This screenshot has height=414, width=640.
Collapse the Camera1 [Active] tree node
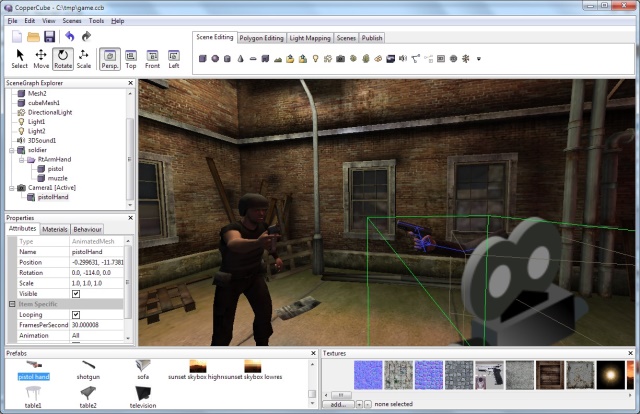click(12, 187)
